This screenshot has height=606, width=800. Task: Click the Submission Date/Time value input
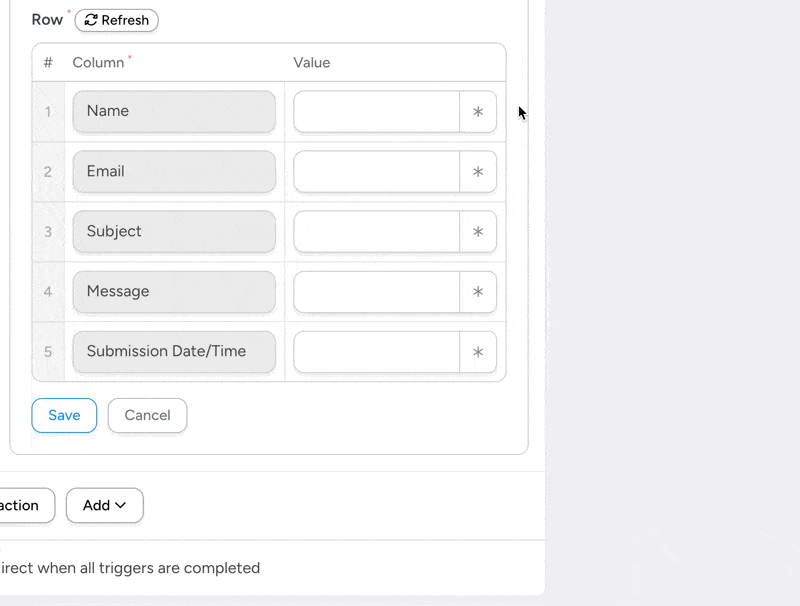378,352
